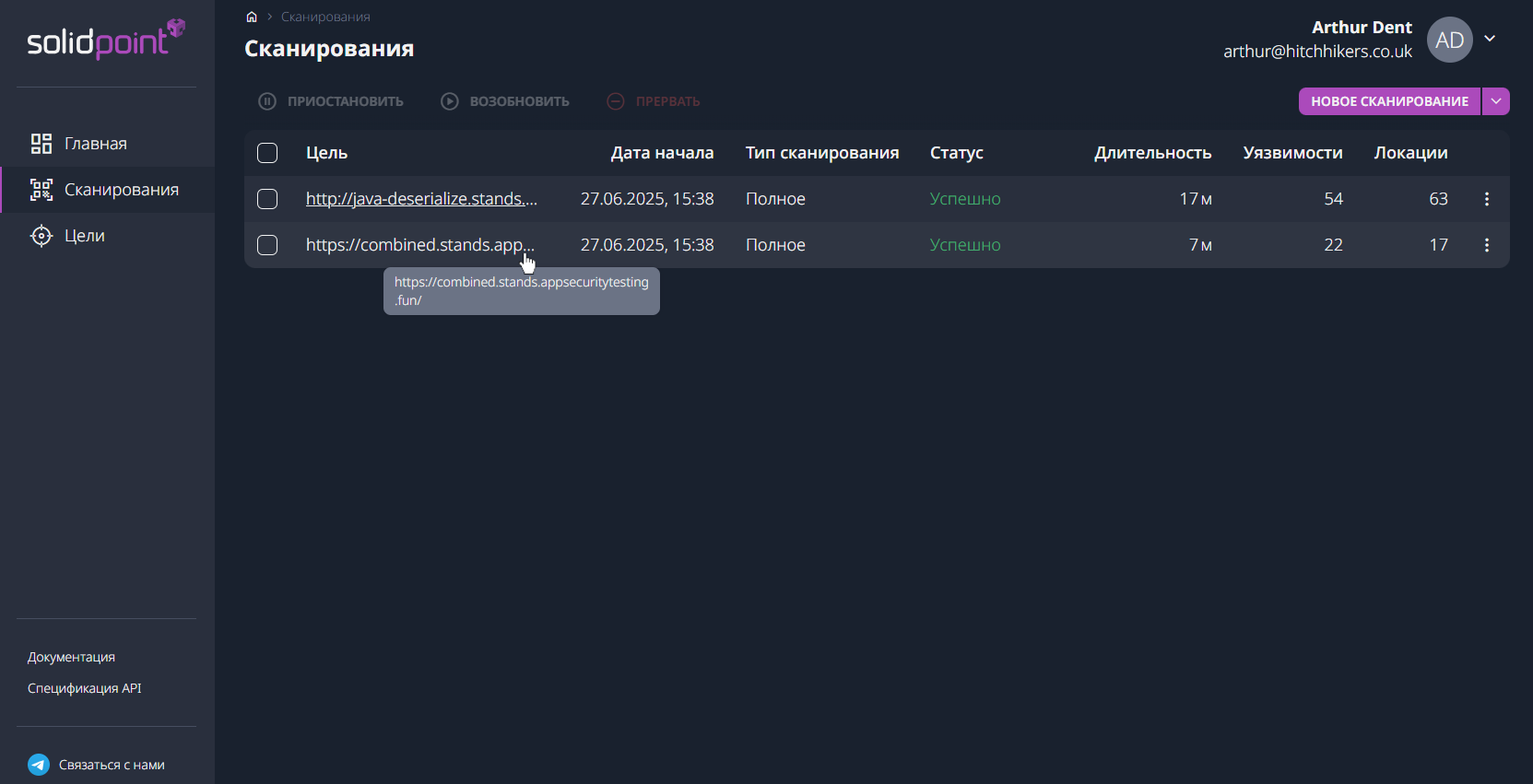Click the 27.06.2025, 15:38 date in the combined.stands row
The width and height of the screenshot is (1533, 784).
647,245
